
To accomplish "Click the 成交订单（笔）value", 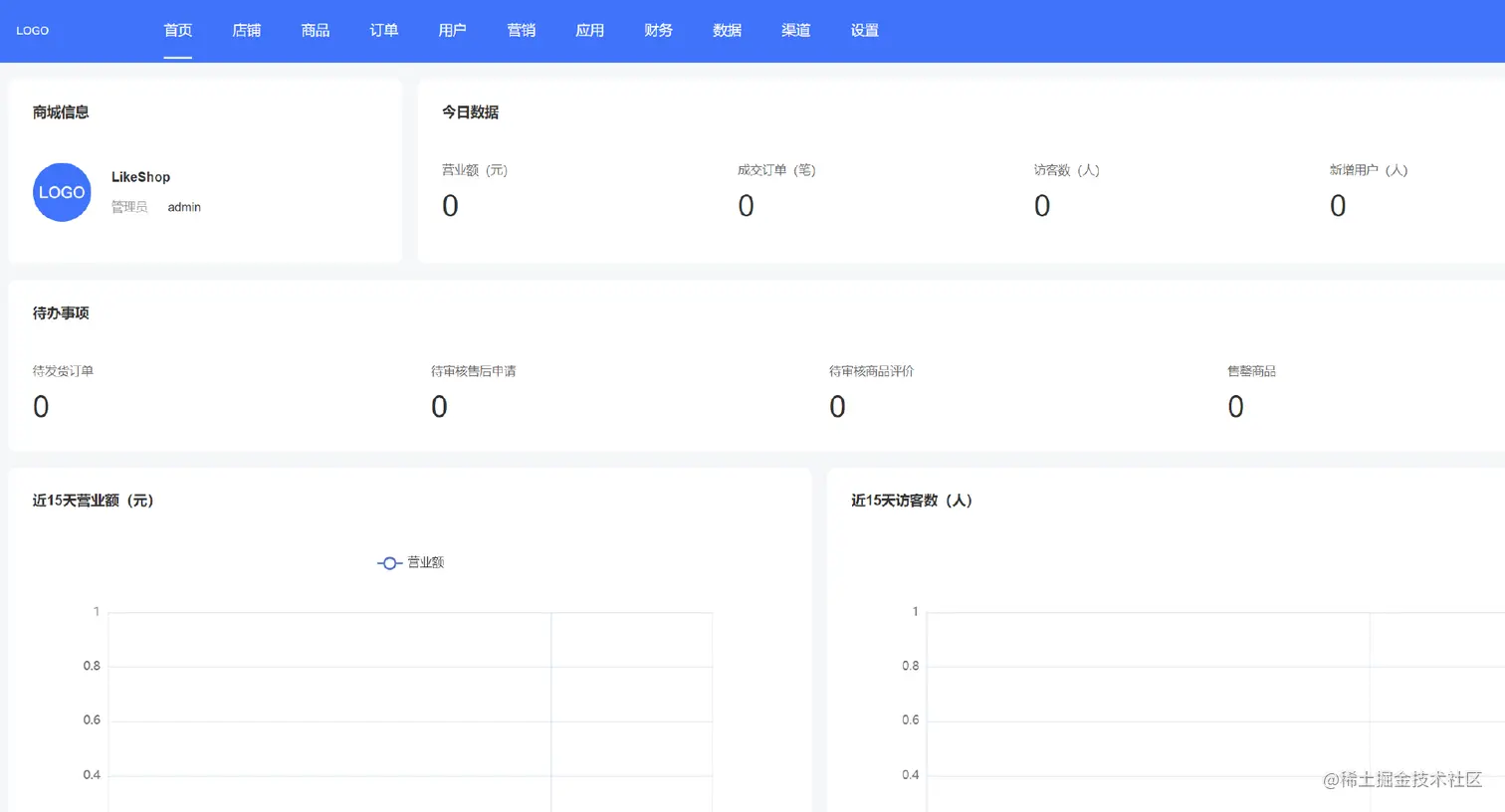I will coord(746,205).
